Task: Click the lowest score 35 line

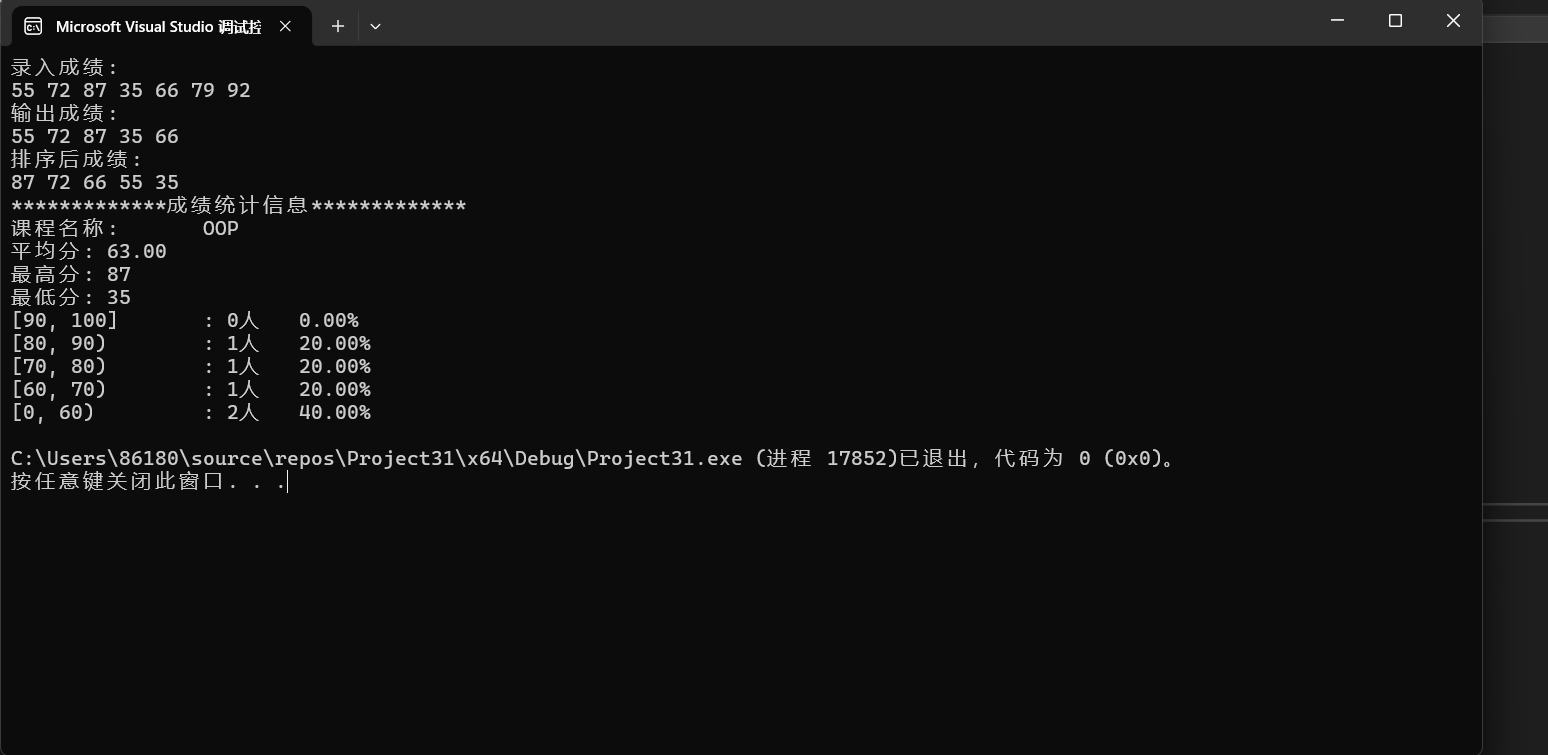Action: (x=70, y=298)
